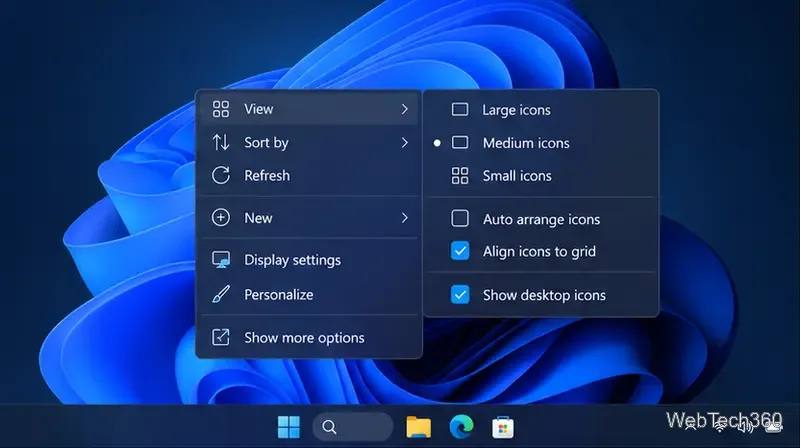This screenshot has width=800, height=448.
Task: Click the magnifier icon in the taskbar search
Action: 330,427
